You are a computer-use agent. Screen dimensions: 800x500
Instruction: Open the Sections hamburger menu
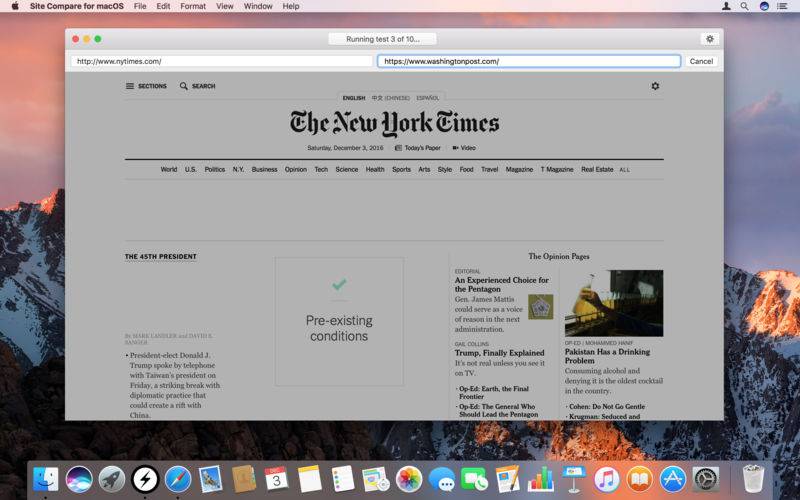146,86
